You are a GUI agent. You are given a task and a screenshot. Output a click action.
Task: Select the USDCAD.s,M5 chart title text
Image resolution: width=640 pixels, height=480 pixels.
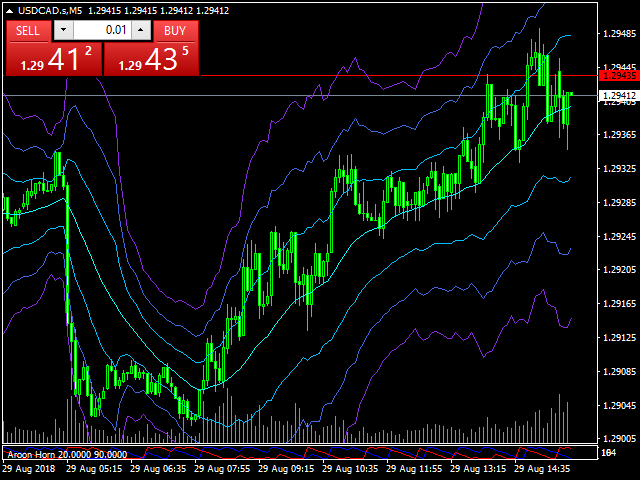(x=49, y=11)
